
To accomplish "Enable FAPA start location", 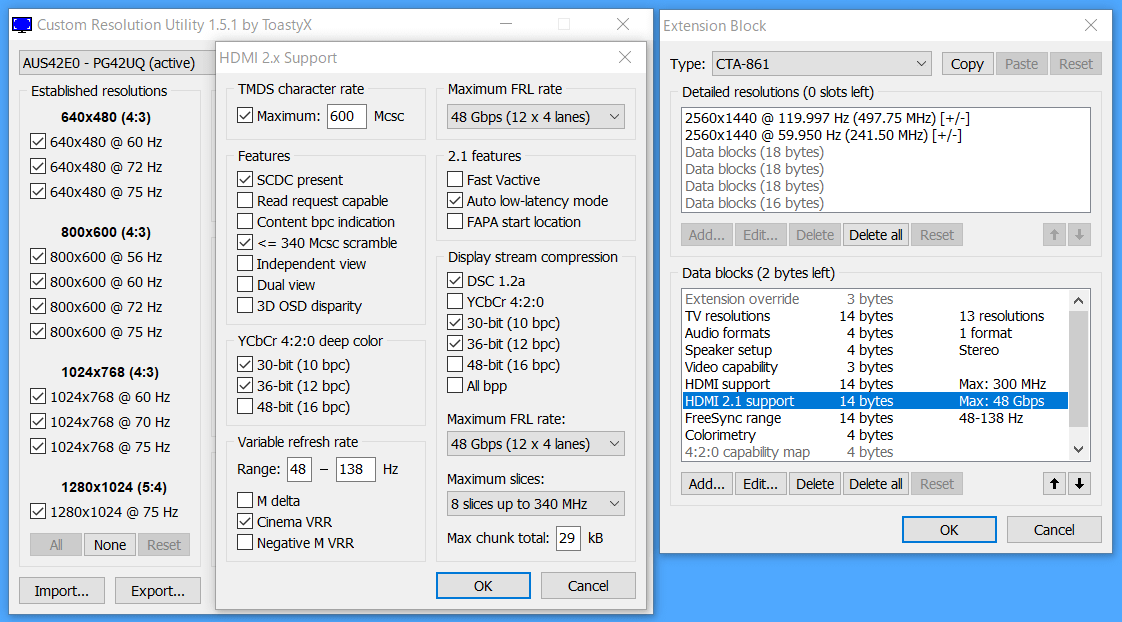I will 454,222.
